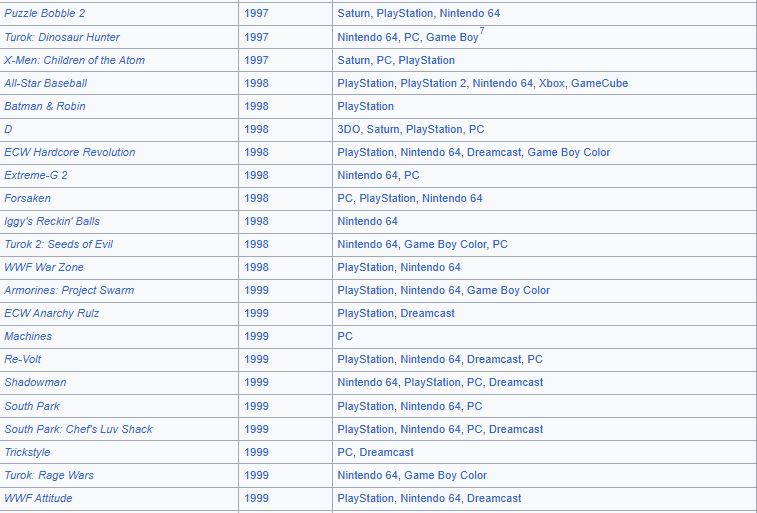Open the Forsaken game link
The image size is (757, 513).
coord(27,198)
